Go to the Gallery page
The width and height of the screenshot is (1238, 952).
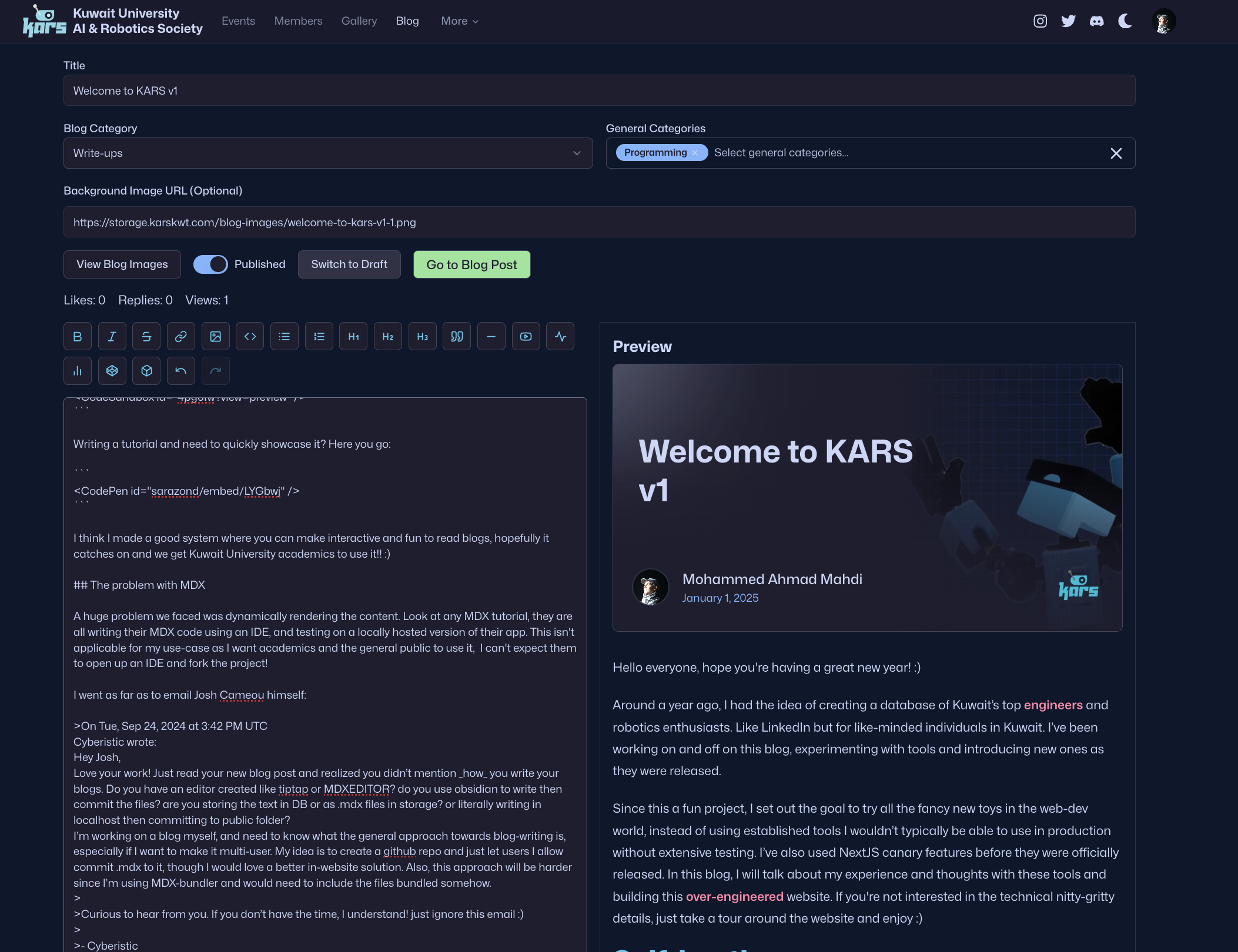pyautogui.click(x=359, y=21)
